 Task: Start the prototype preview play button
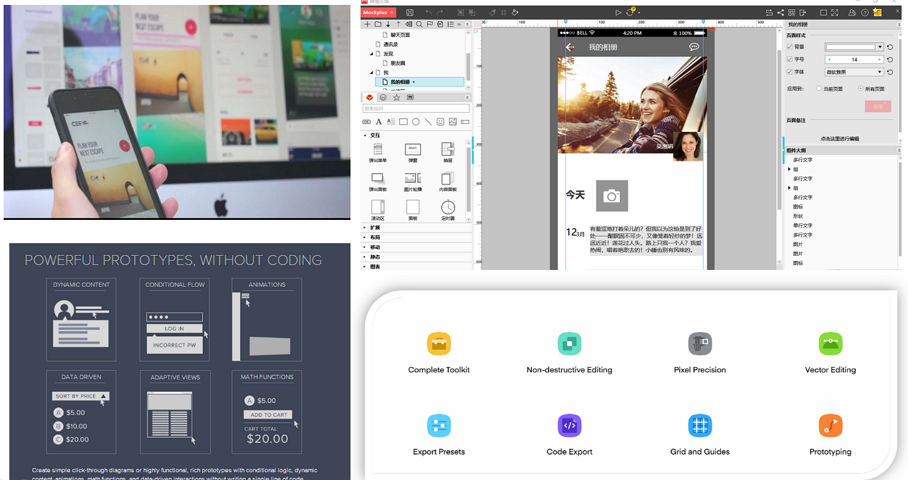(x=618, y=12)
